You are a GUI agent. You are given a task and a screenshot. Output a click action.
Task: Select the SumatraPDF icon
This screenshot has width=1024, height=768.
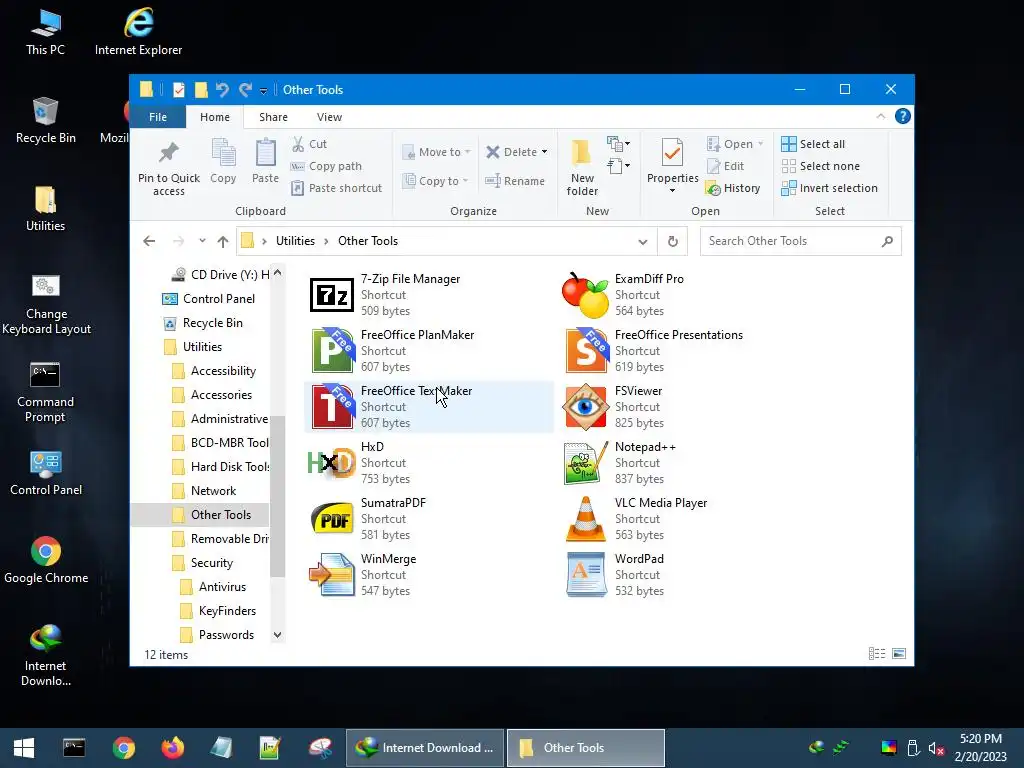point(332,519)
